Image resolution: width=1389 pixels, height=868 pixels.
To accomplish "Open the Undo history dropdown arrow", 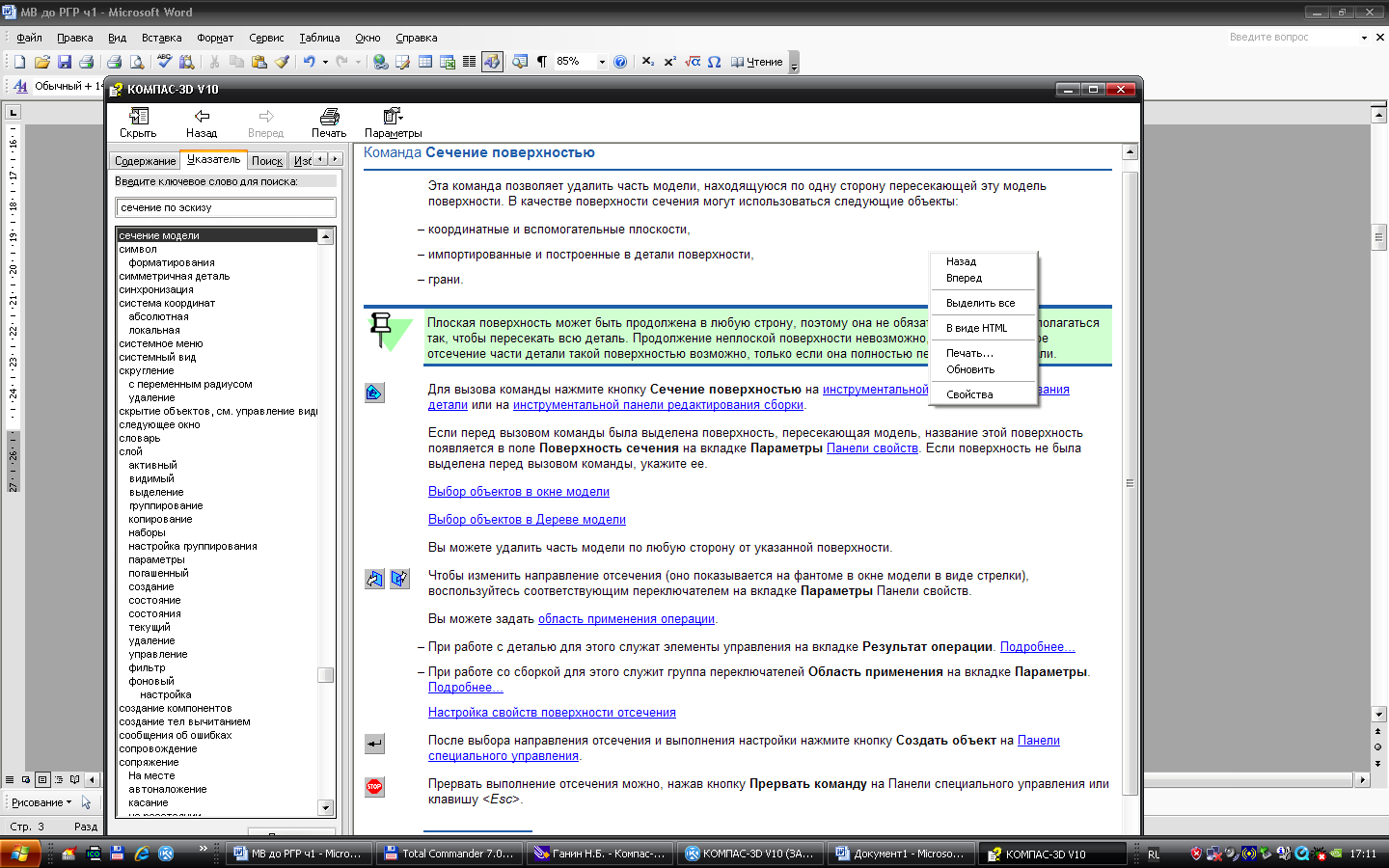I will (x=325, y=62).
